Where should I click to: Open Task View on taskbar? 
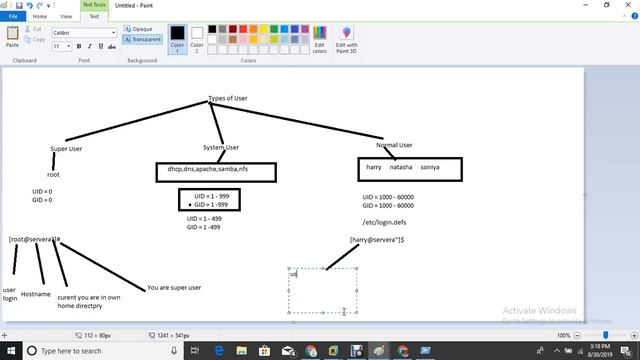195,351
